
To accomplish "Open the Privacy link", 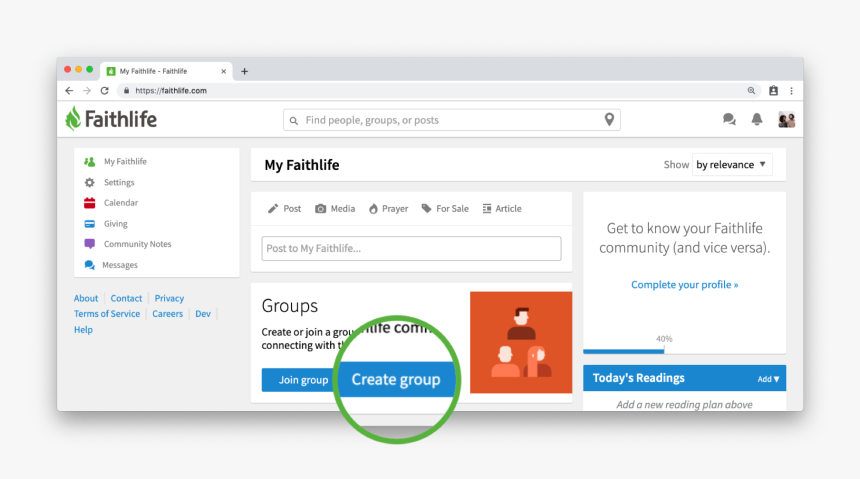I will [x=169, y=298].
